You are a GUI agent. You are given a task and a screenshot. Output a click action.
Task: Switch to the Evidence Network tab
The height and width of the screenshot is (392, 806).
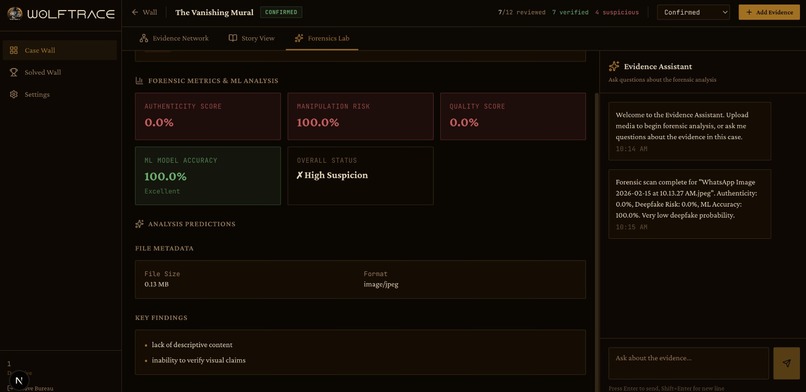point(174,38)
